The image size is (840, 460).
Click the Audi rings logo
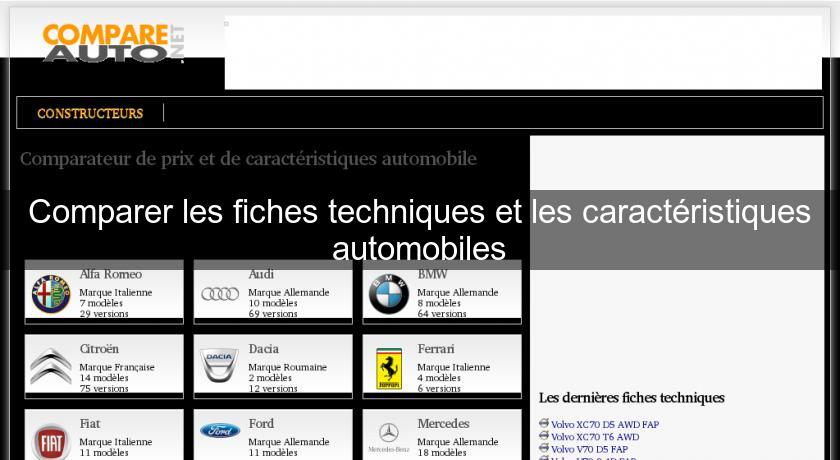[220, 293]
